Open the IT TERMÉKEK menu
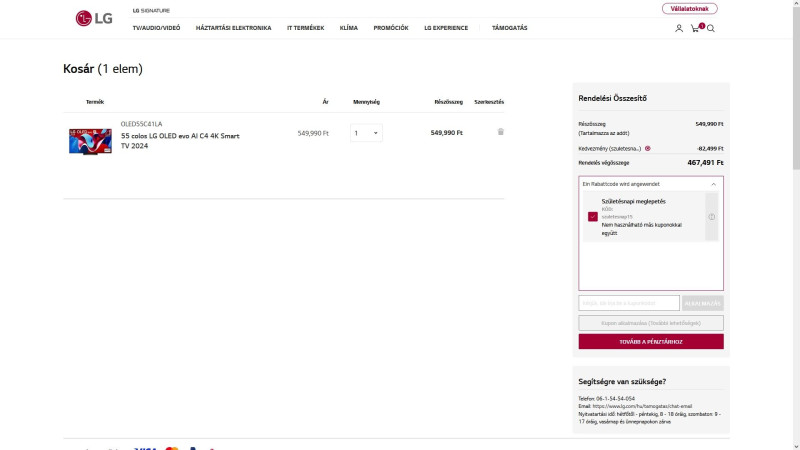Screen dimensions: 800x450 coord(305,28)
